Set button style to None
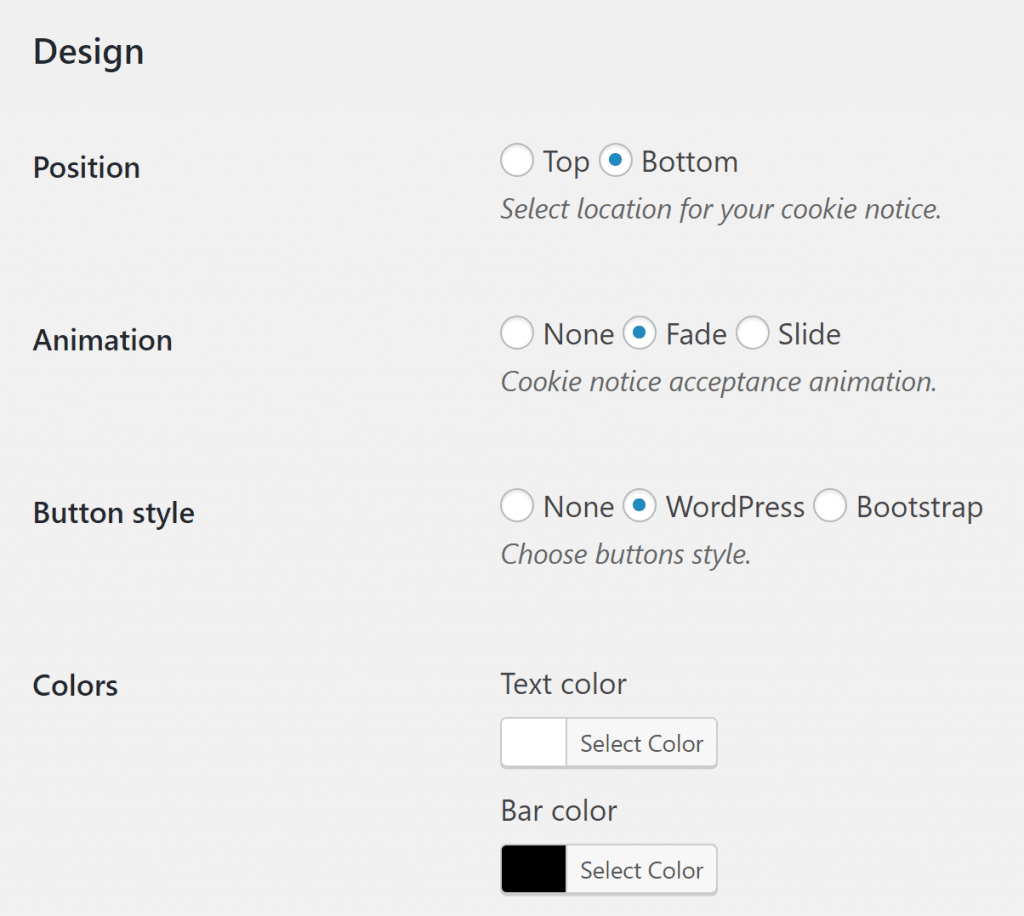 click(517, 506)
